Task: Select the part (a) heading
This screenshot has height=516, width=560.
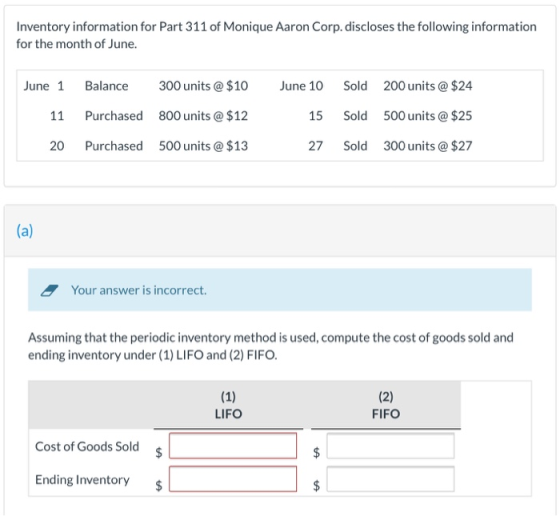Action: coord(25,231)
